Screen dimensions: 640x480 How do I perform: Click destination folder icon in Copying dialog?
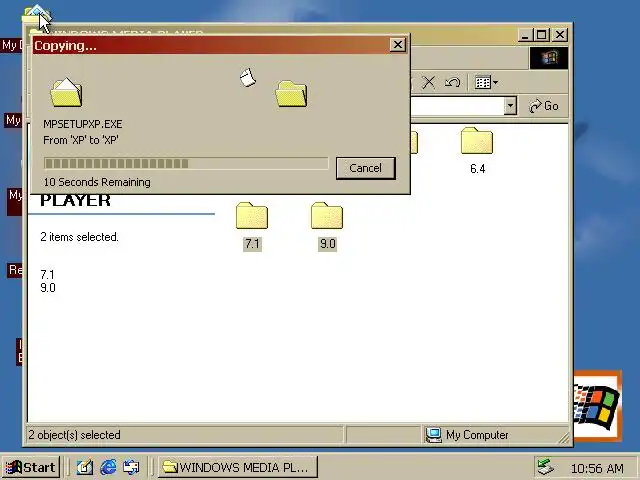291,93
